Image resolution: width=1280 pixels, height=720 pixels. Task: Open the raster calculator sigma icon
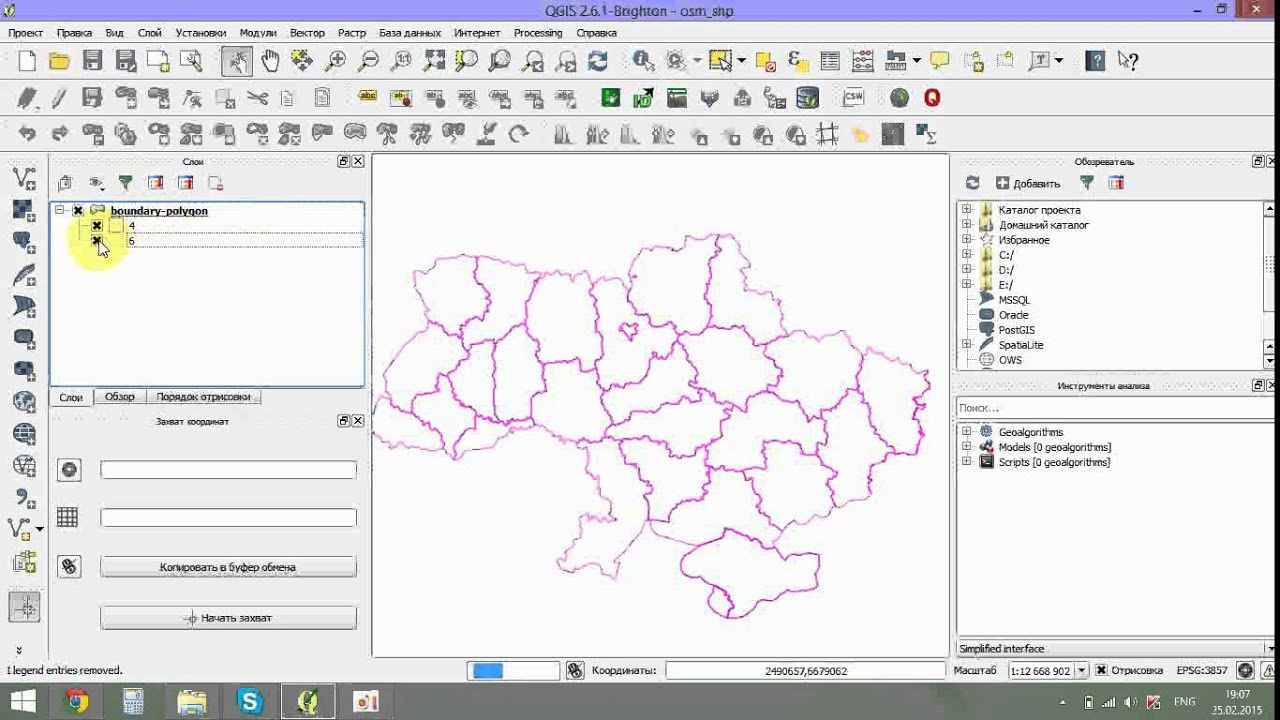(x=925, y=134)
